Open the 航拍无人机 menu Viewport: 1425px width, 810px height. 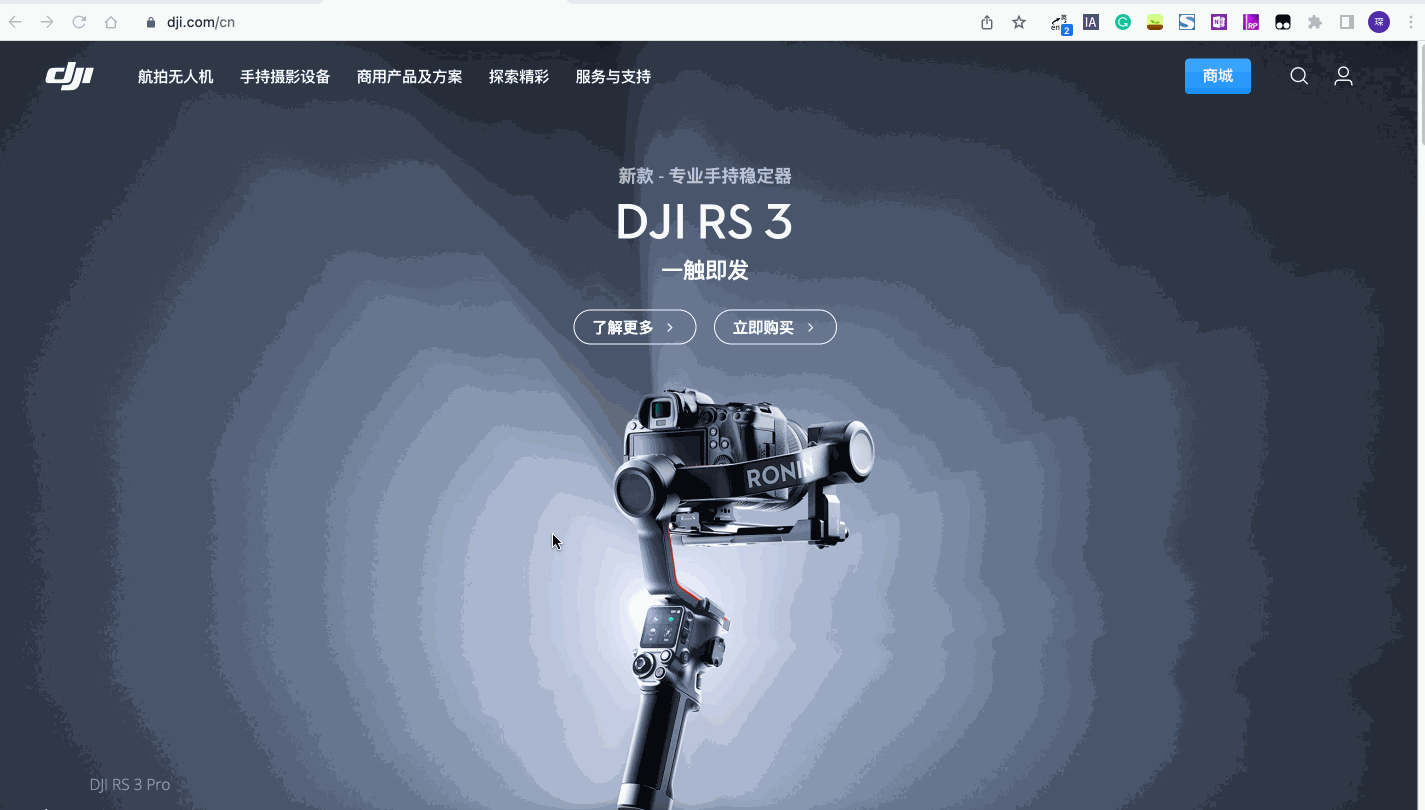pyautogui.click(x=176, y=77)
